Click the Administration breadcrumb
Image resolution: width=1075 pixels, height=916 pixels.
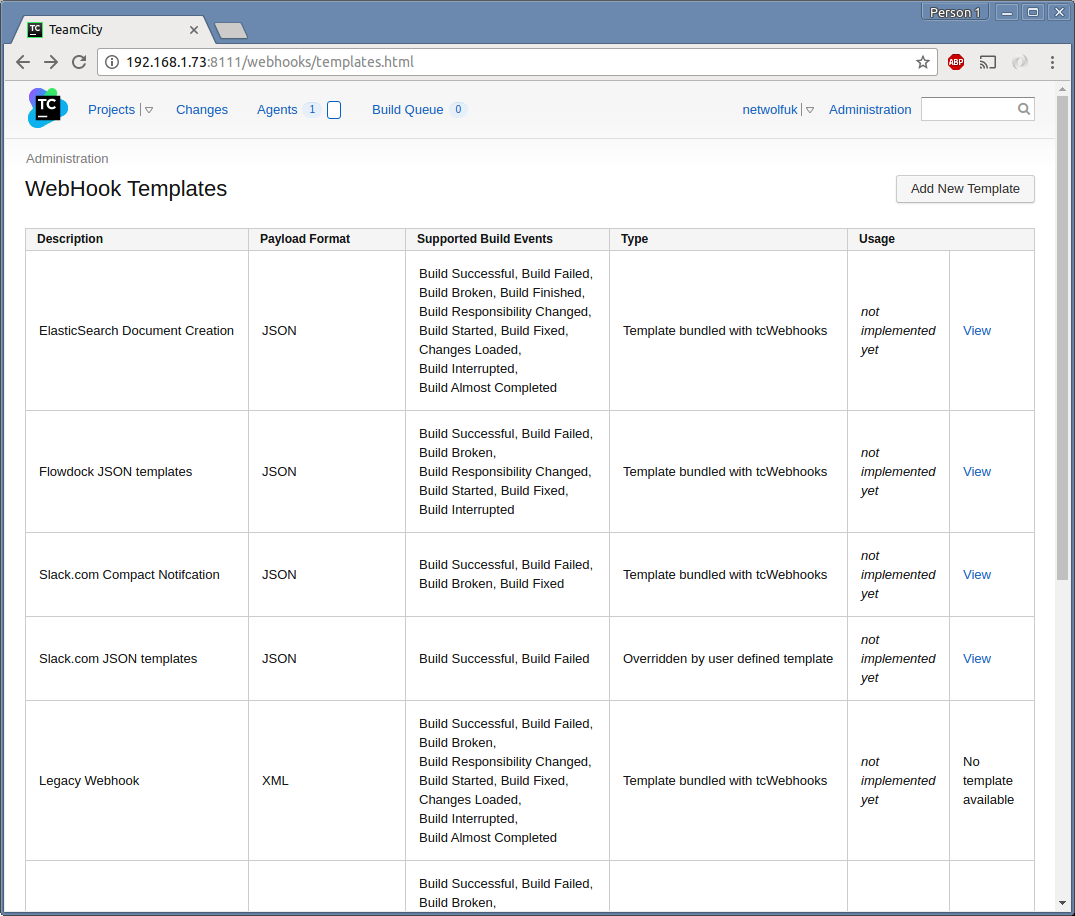67,158
